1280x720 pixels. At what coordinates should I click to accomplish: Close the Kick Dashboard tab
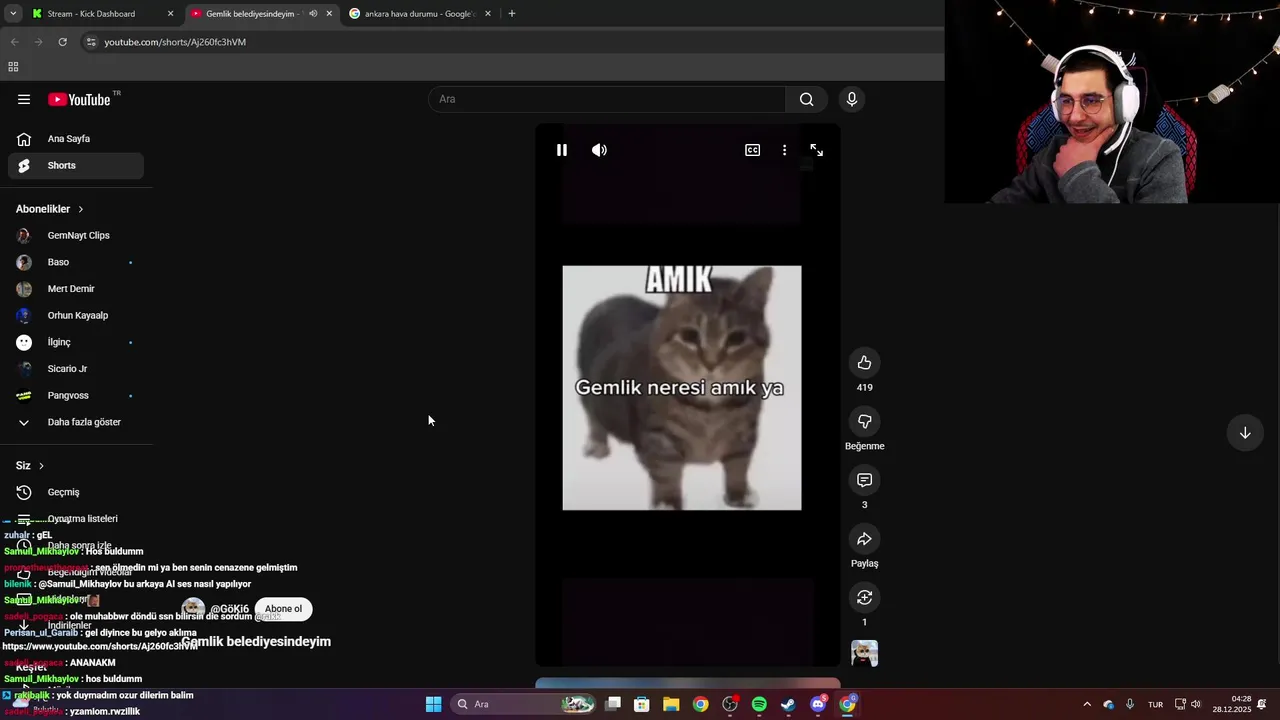(170, 14)
